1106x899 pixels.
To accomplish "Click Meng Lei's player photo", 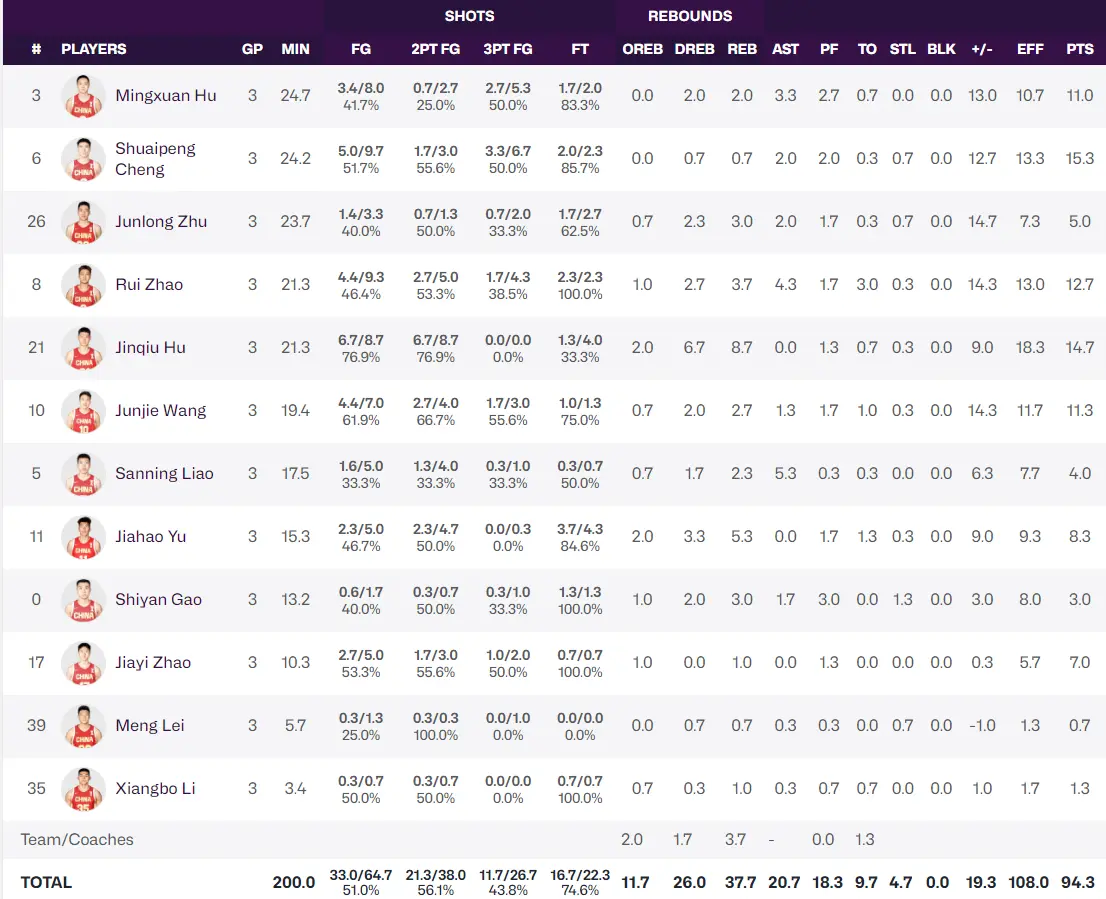I will tap(83, 726).
